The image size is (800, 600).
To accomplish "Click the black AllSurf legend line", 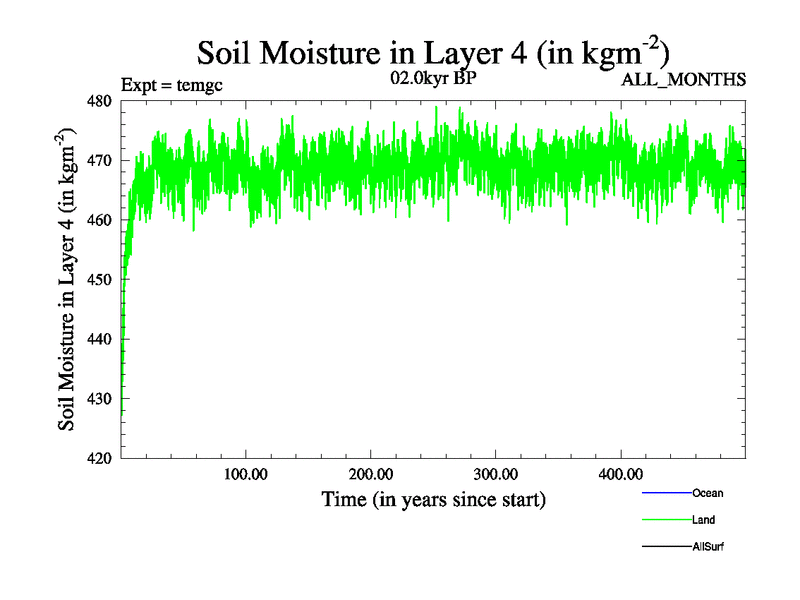I will point(665,547).
